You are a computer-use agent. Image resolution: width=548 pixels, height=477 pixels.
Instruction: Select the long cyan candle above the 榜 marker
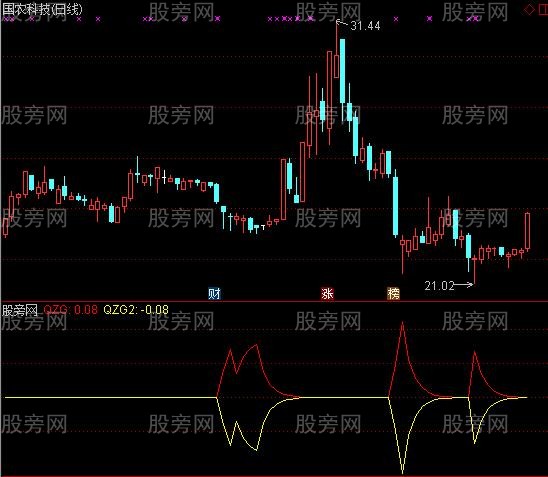coord(396,206)
